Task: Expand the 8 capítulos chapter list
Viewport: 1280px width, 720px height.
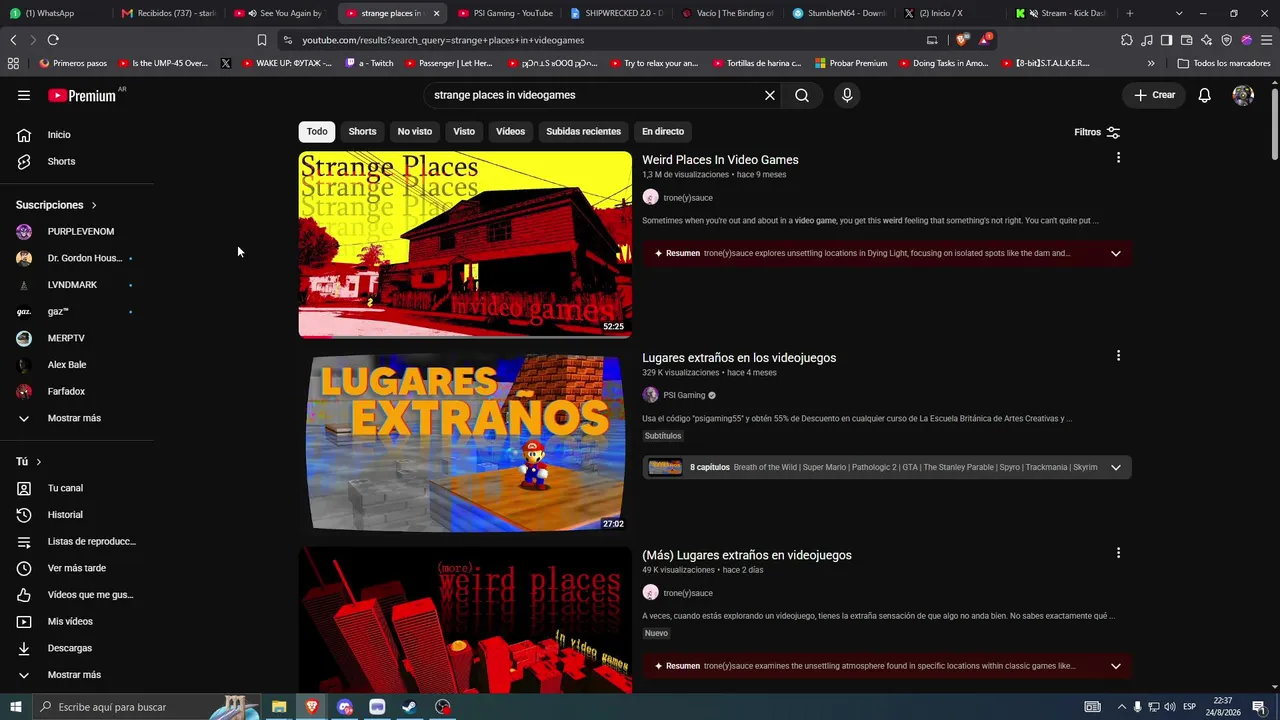Action: (1116, 467)
